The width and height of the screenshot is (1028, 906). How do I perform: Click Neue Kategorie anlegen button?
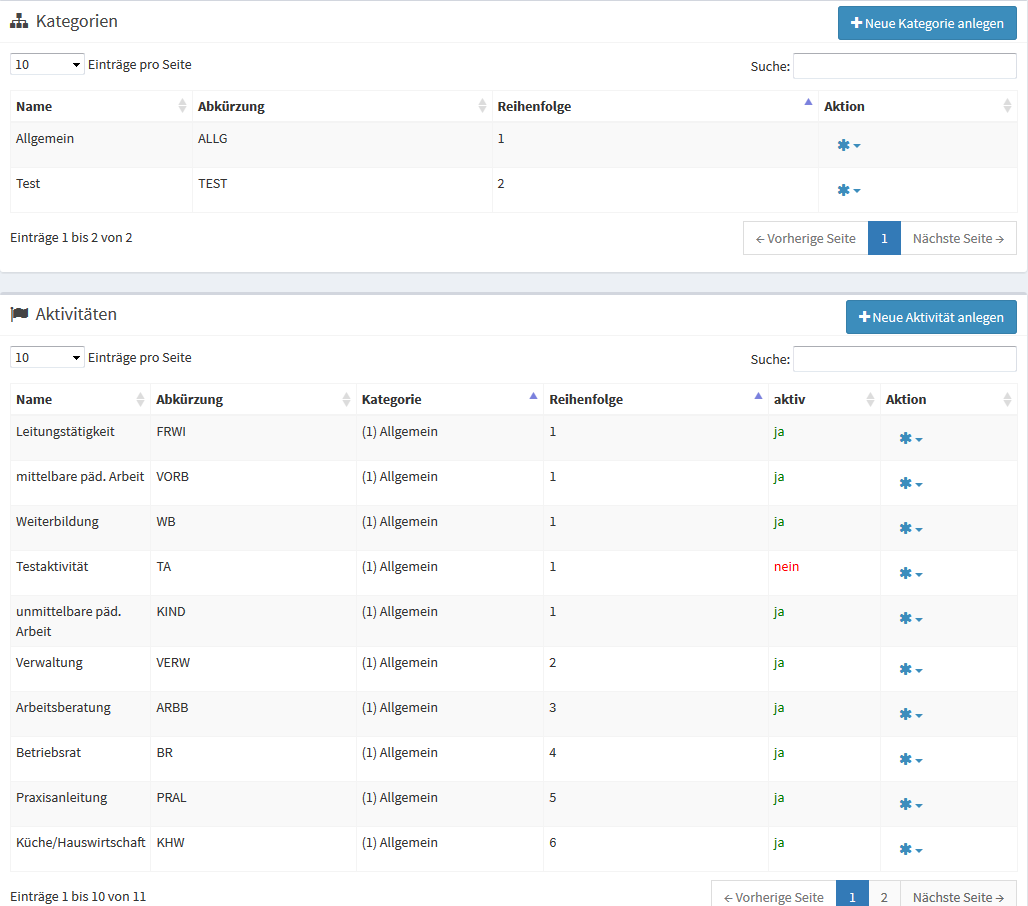[927, 23]
